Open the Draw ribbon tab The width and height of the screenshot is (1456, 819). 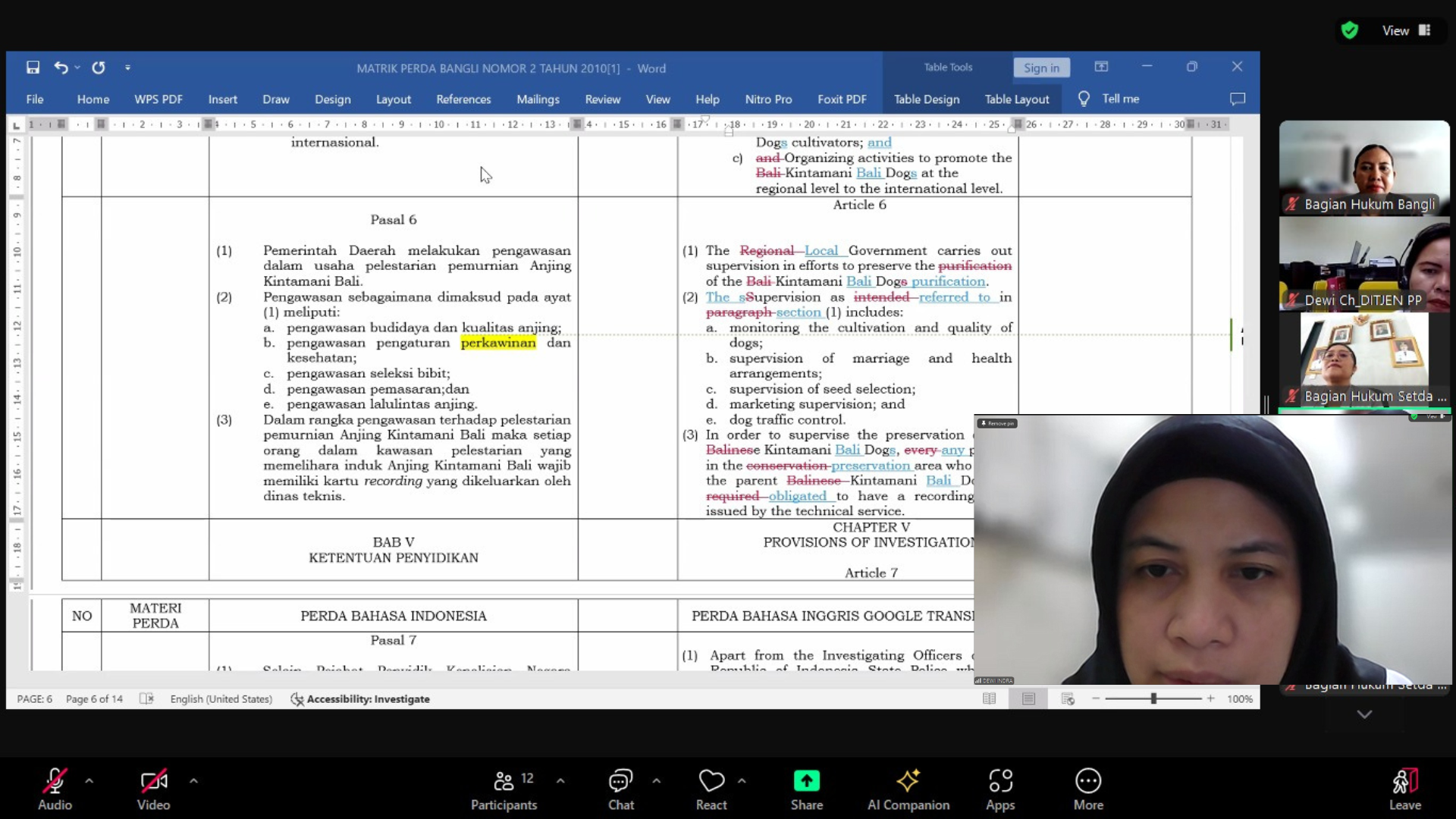coord(276,99)
